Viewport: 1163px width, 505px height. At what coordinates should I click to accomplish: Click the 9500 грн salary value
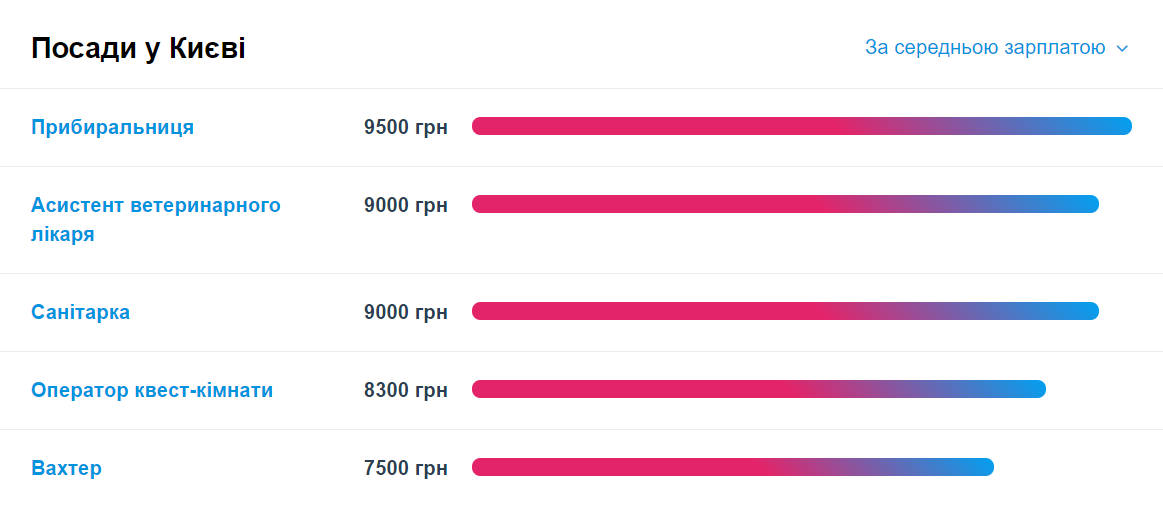pos(406,128)
